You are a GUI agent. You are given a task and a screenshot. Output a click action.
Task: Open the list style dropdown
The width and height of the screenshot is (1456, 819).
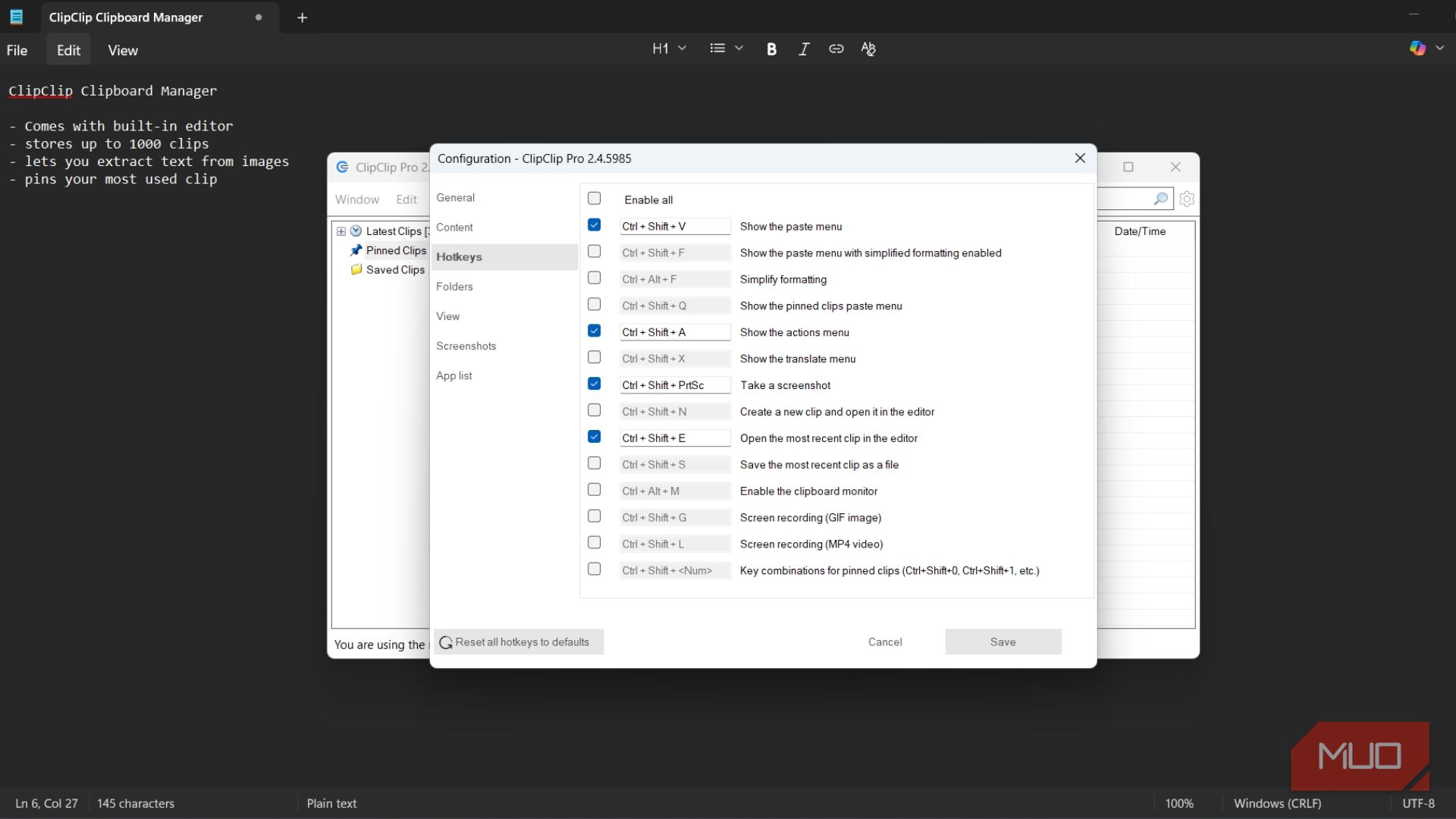(x=726, y=49)
